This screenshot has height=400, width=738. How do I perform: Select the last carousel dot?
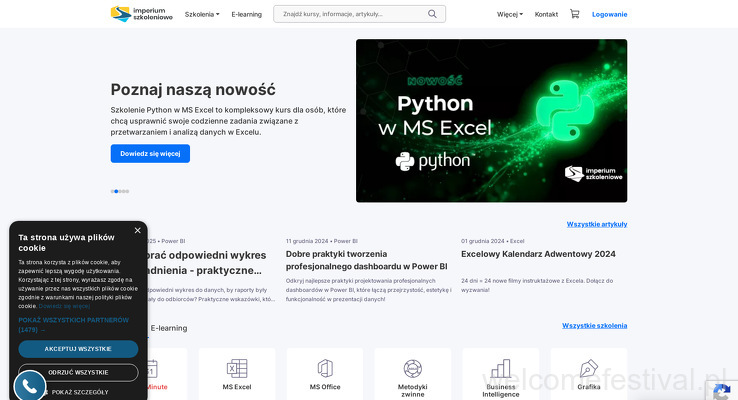click(x=127, y=191)
